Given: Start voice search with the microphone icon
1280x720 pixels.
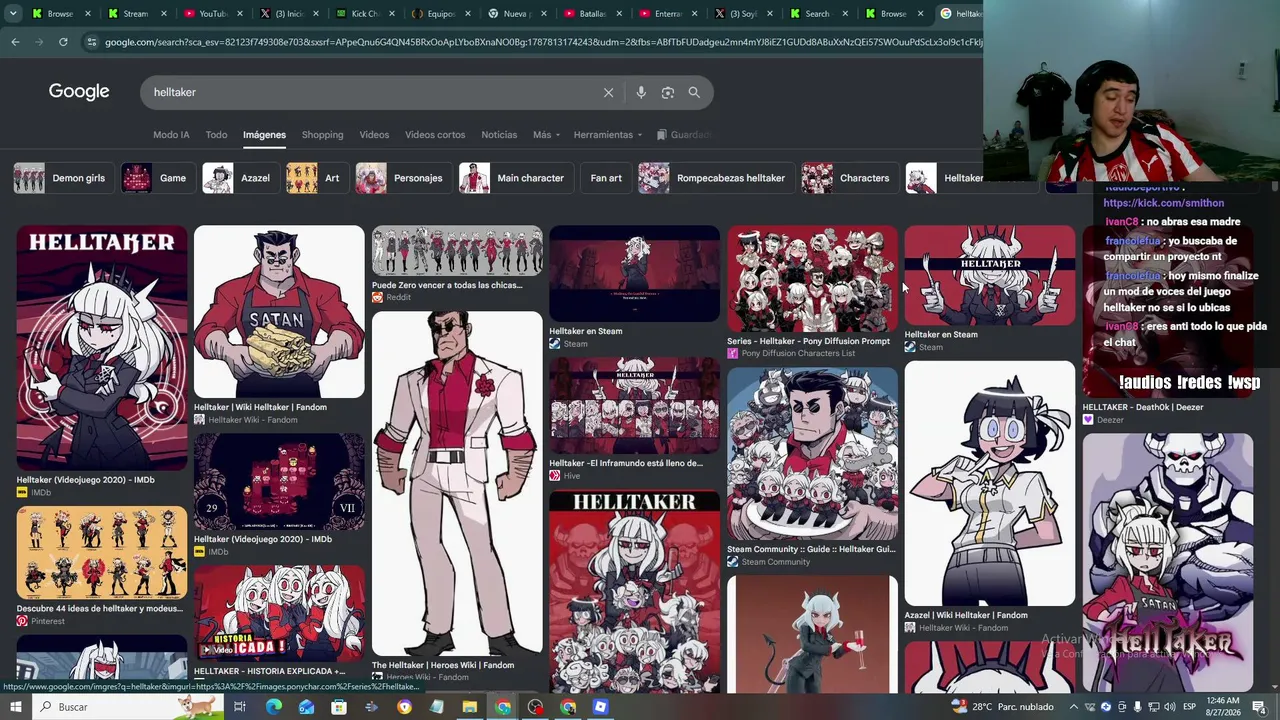Looking at the screenshot, I should click(x=641, y=92).
